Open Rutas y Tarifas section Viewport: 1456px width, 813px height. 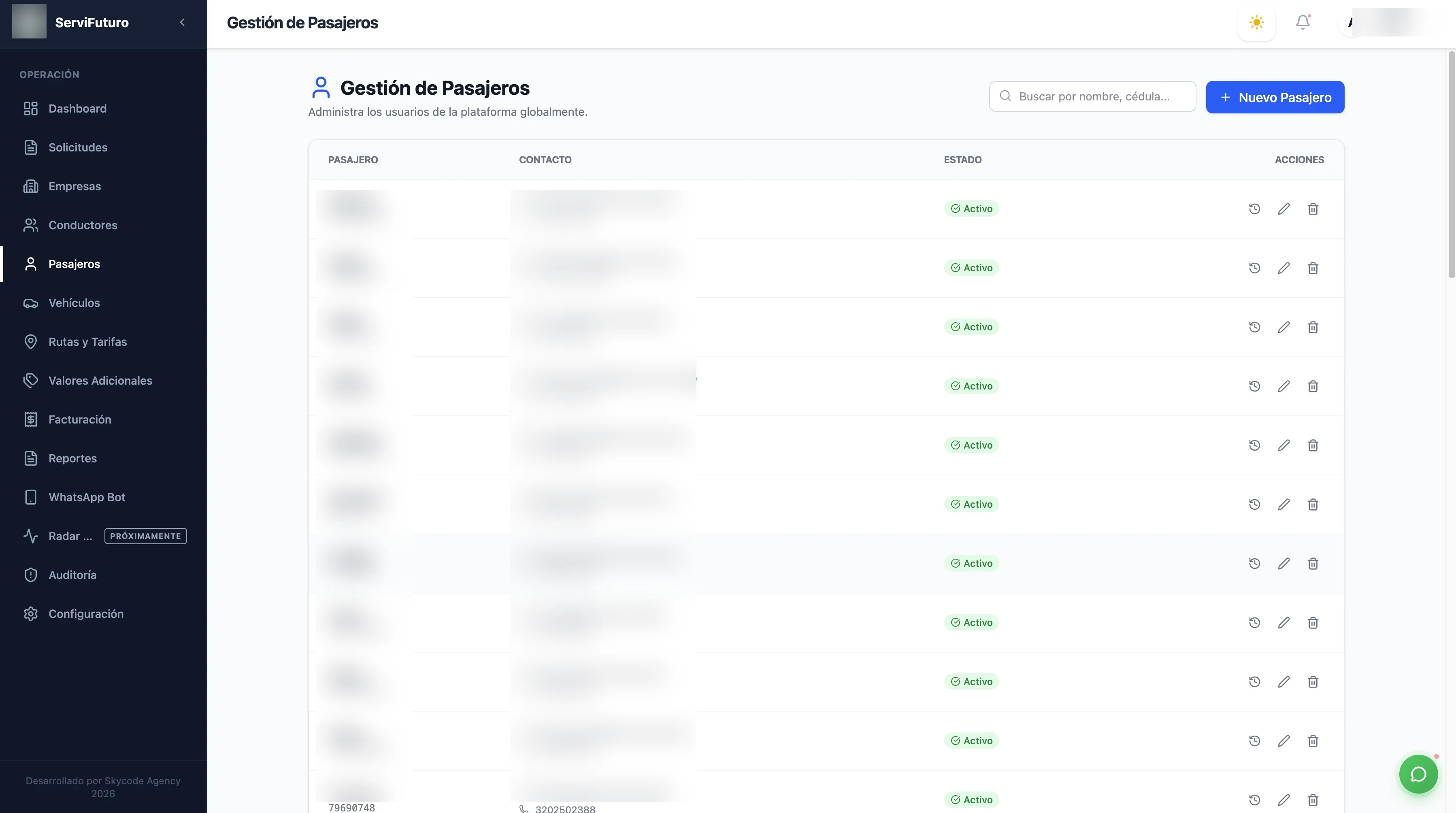tap(104, 342)
